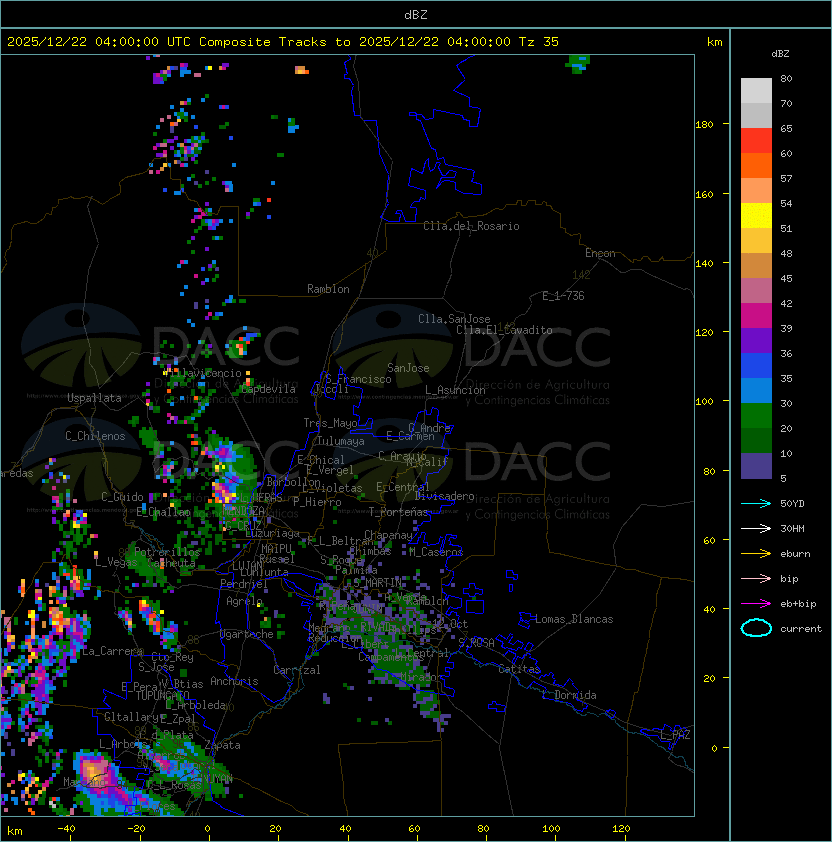The image size is (832, 842).
Task: Click the 'Capdevila' label
Action: (268, 389)
